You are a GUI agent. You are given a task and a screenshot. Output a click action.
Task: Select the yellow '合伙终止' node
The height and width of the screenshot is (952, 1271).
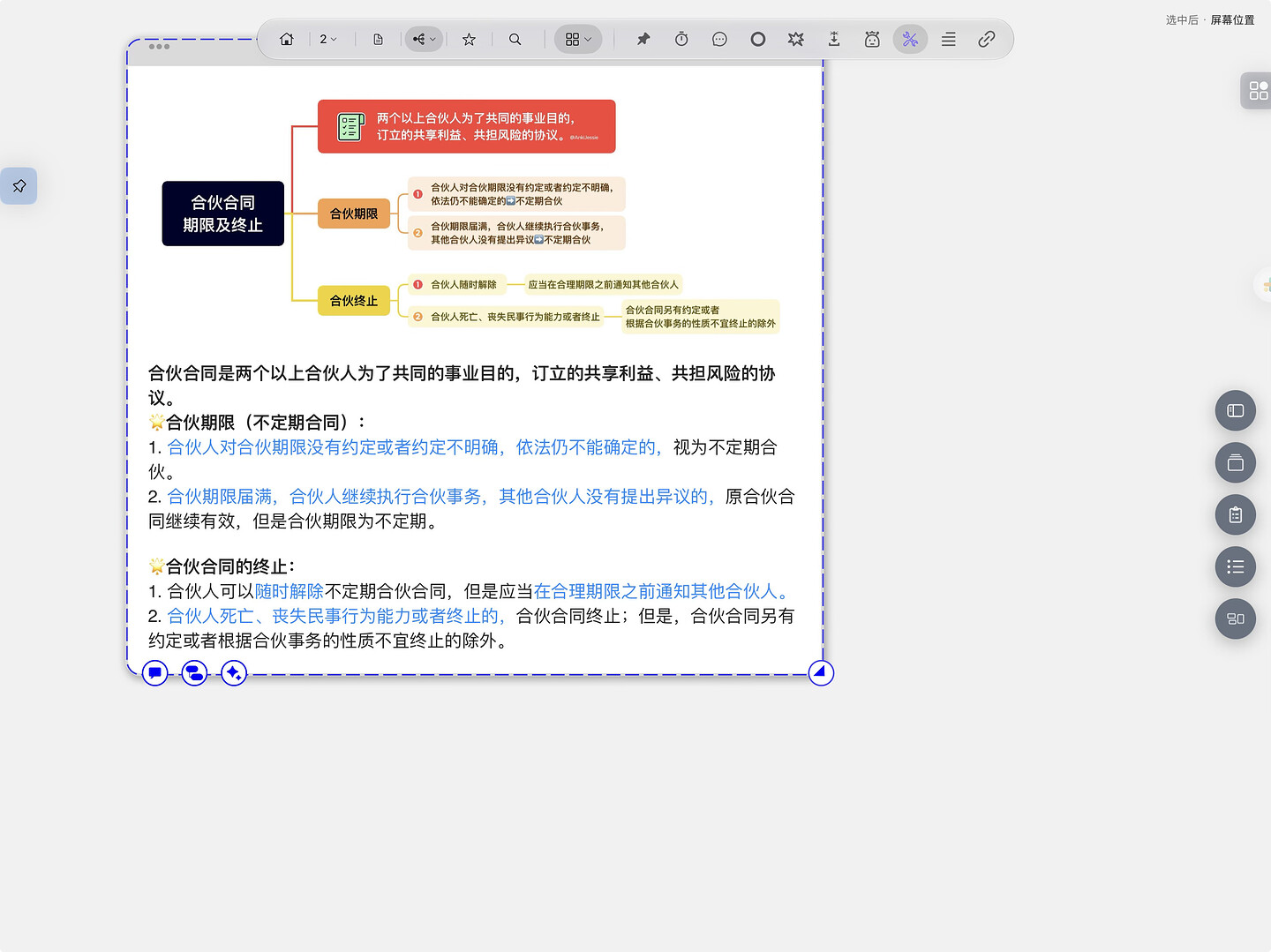(x=354, y=301)
